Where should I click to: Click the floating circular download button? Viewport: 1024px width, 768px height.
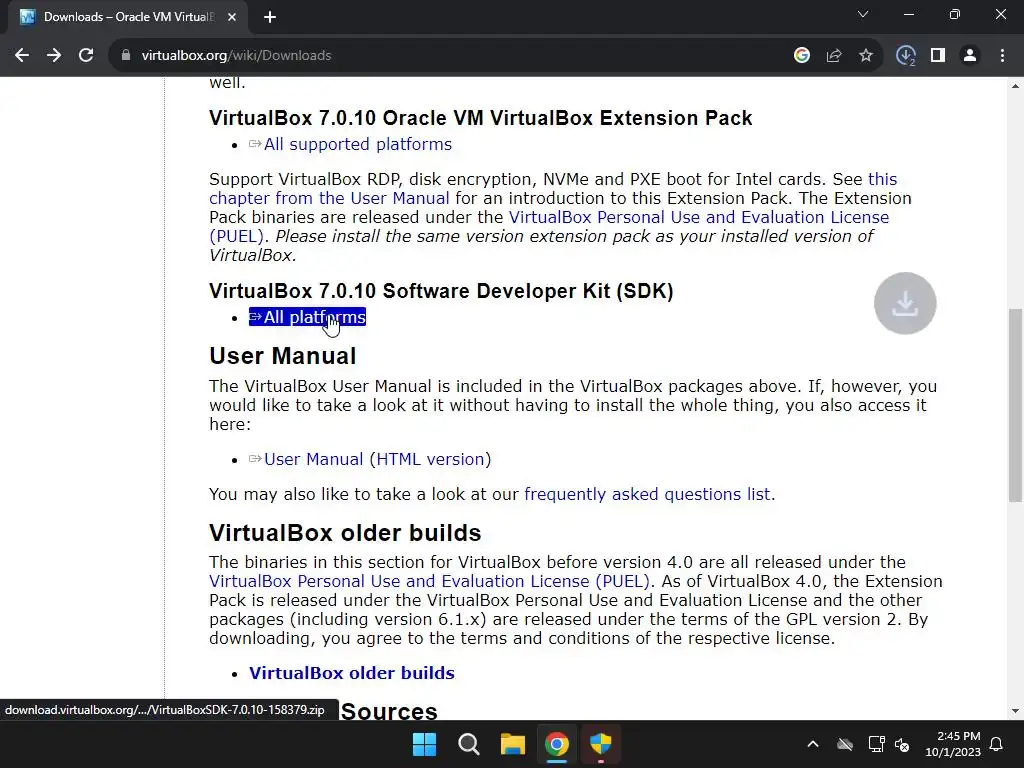coord(905,303)
